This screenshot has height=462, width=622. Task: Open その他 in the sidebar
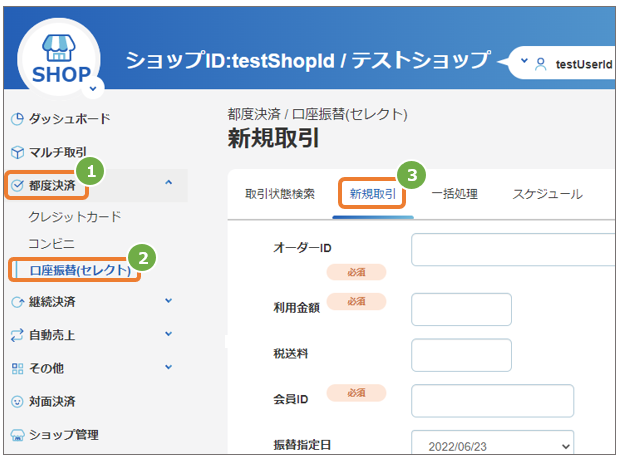[x=46, y=368]
